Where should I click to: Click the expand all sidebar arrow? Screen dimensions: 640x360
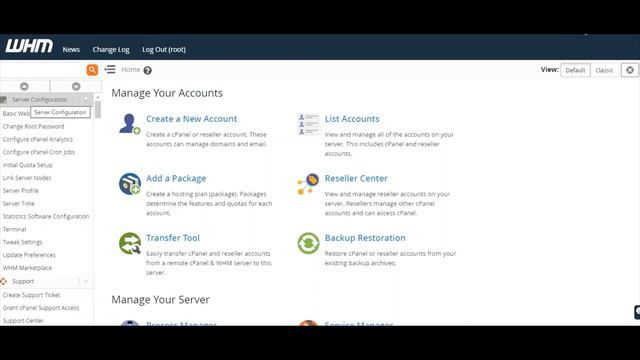[x=76, y=87]
